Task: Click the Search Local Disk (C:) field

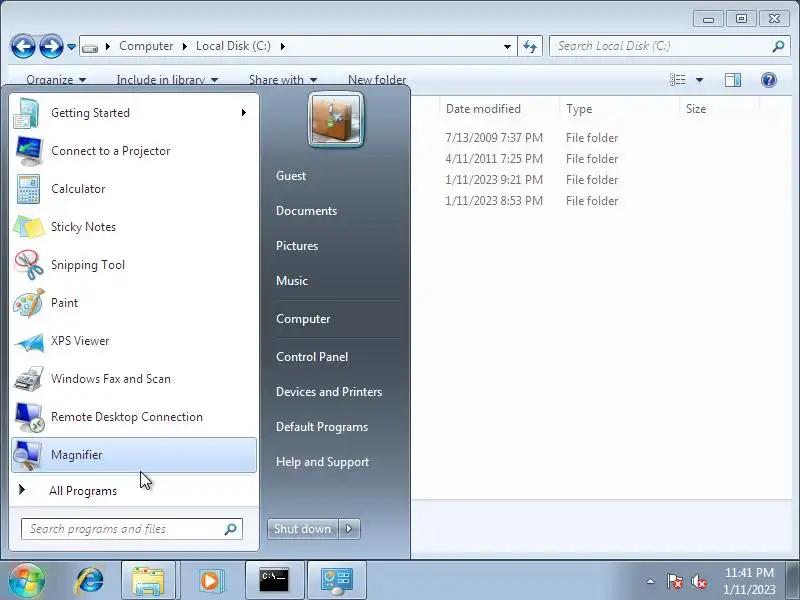Action: pyautogui.click(x=669, y=46)
